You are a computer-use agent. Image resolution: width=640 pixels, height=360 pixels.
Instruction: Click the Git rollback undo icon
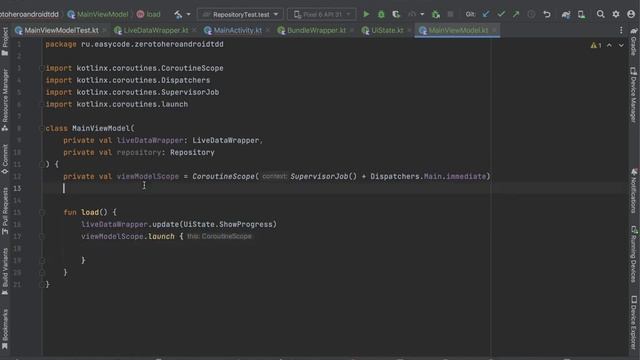[547, 14]
